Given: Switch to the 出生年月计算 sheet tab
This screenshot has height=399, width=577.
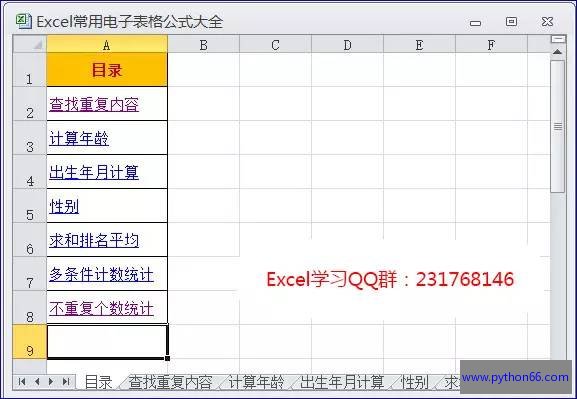Looking at the screenshot, I should click(x=342, y=382).
